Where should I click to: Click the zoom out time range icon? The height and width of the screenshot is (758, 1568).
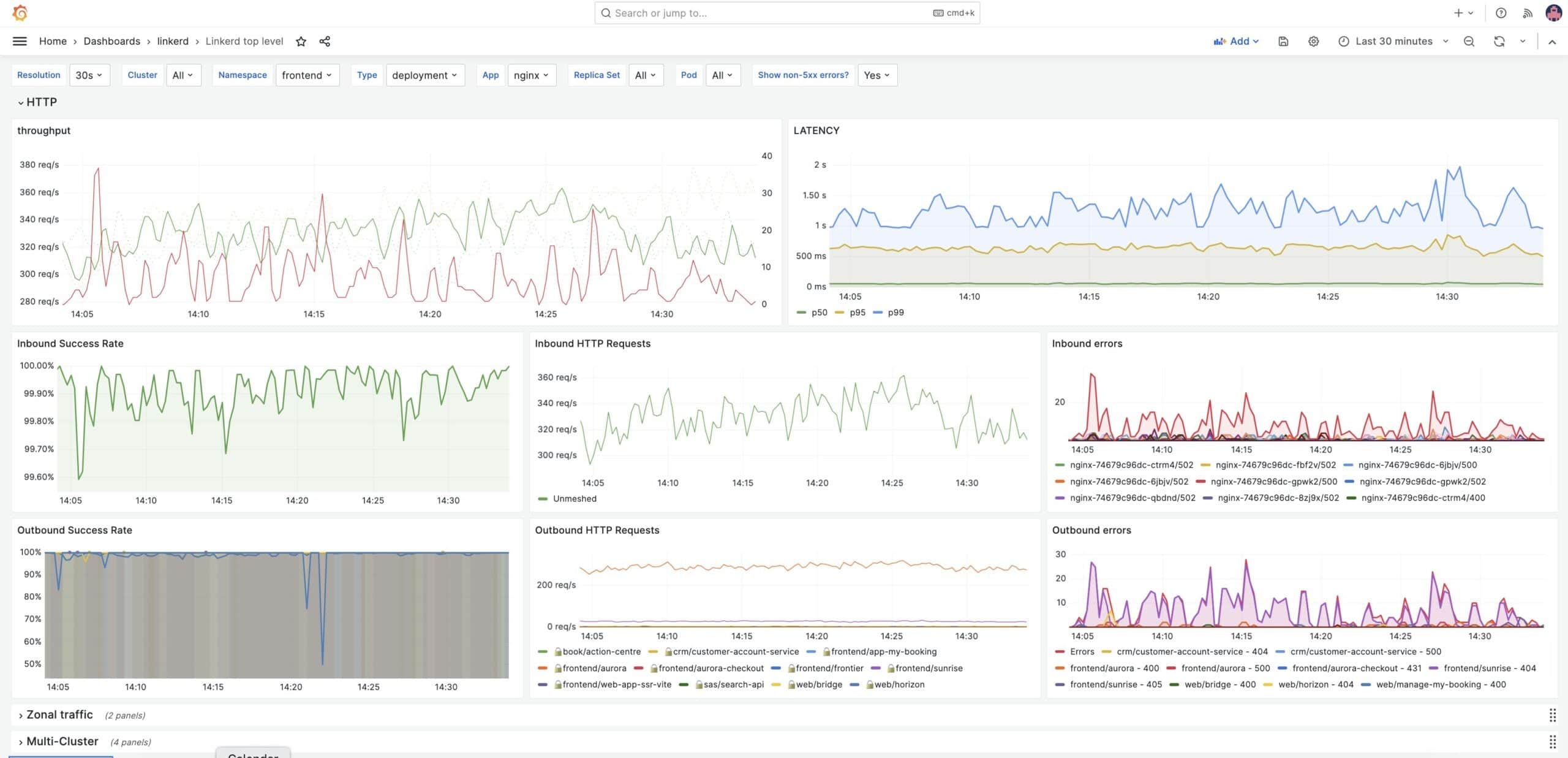(1469, 41)
